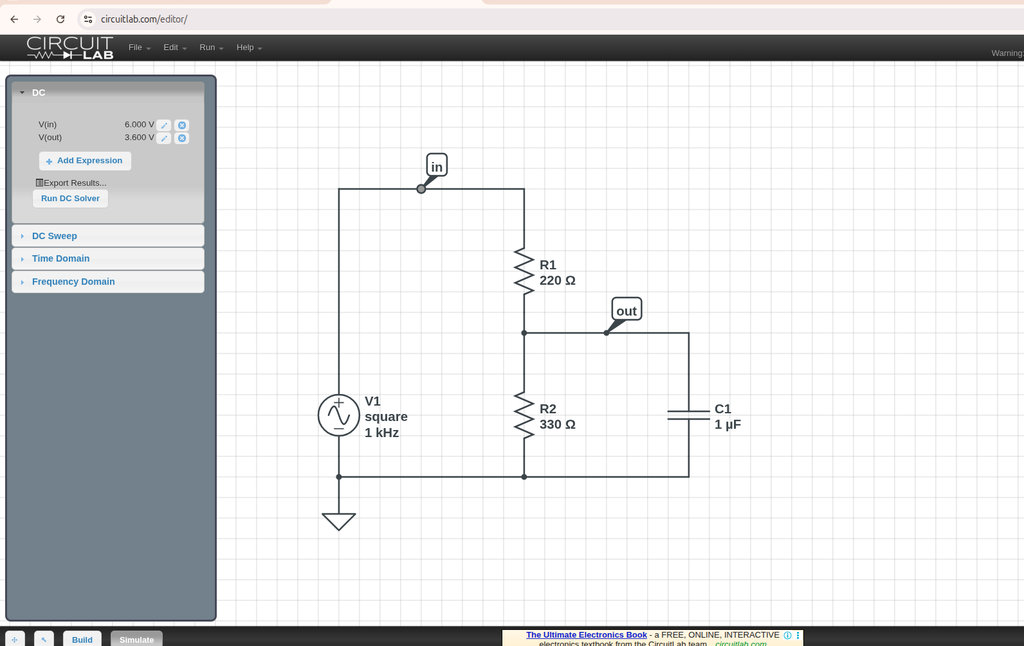1024x646 pixels.
Task: Reload the browser page
Action: 60,19
